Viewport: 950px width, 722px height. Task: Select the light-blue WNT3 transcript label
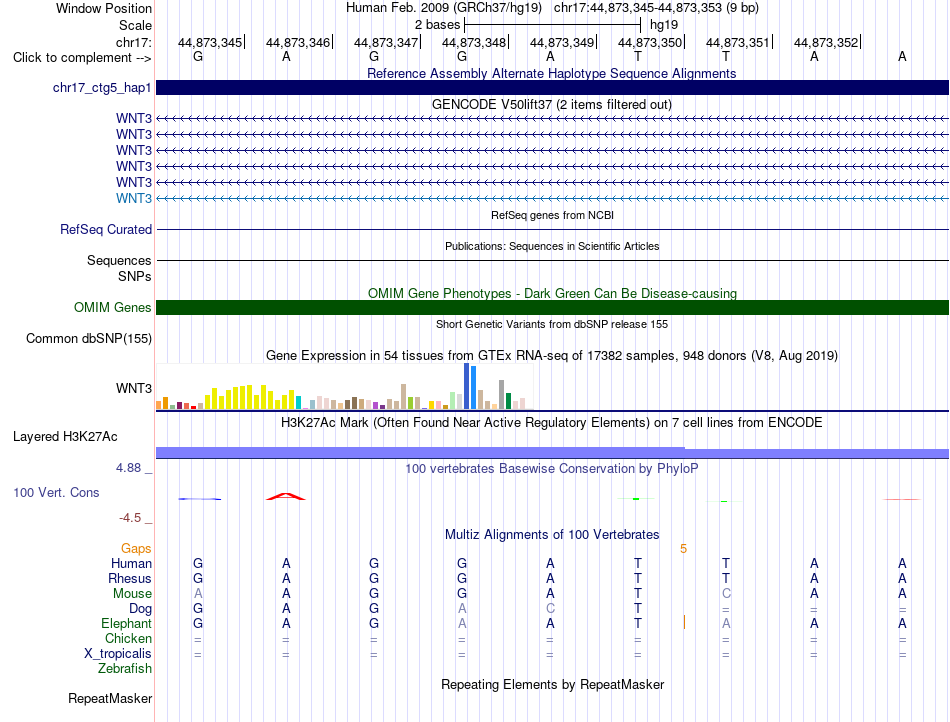tap(134, 199)
